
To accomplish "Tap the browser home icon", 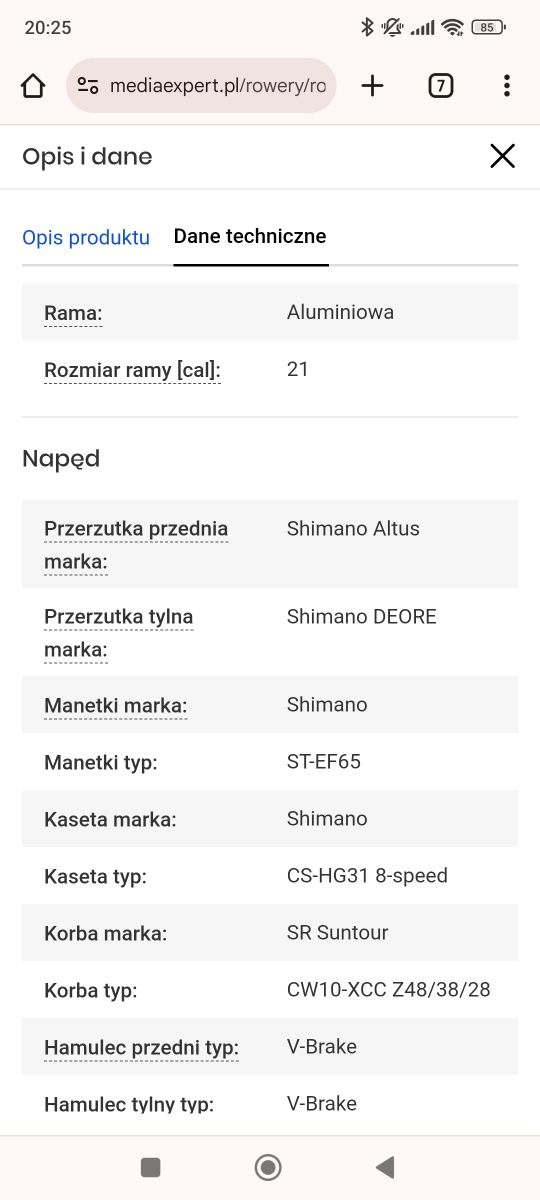I will [33, 86].
